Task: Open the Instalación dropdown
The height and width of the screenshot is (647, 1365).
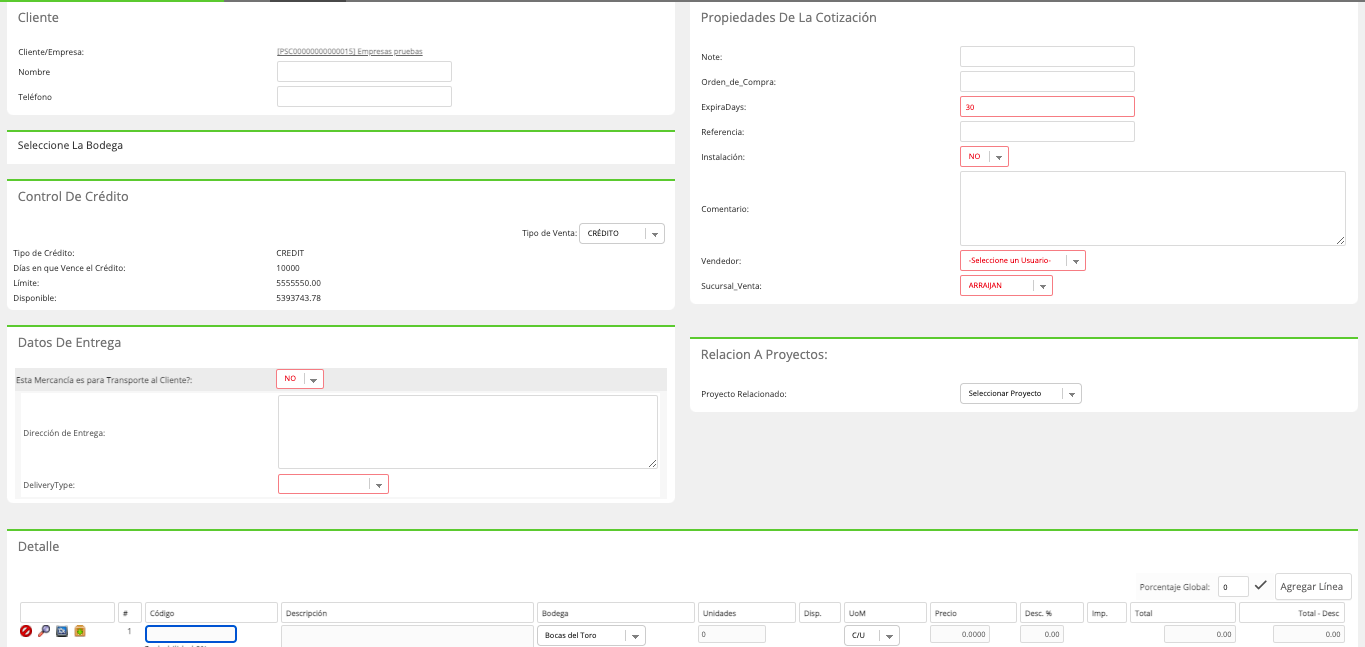Action: click(x=984, y=157)
